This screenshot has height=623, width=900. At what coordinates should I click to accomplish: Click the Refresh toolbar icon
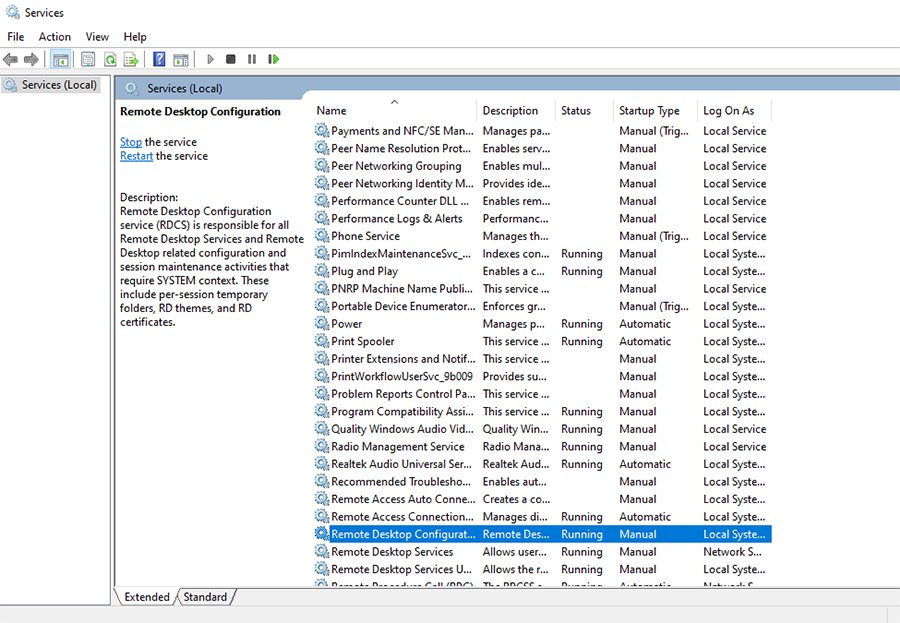(109, 60)
